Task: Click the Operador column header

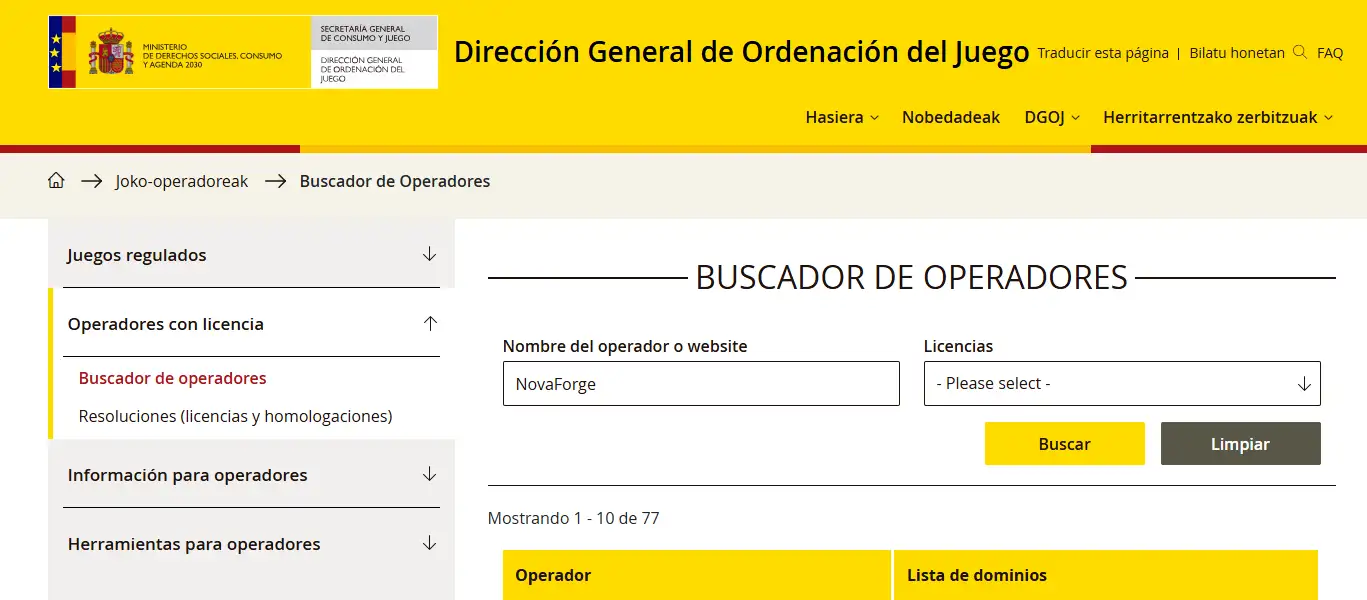Action: pyautogui.click(x=696, y=575)
